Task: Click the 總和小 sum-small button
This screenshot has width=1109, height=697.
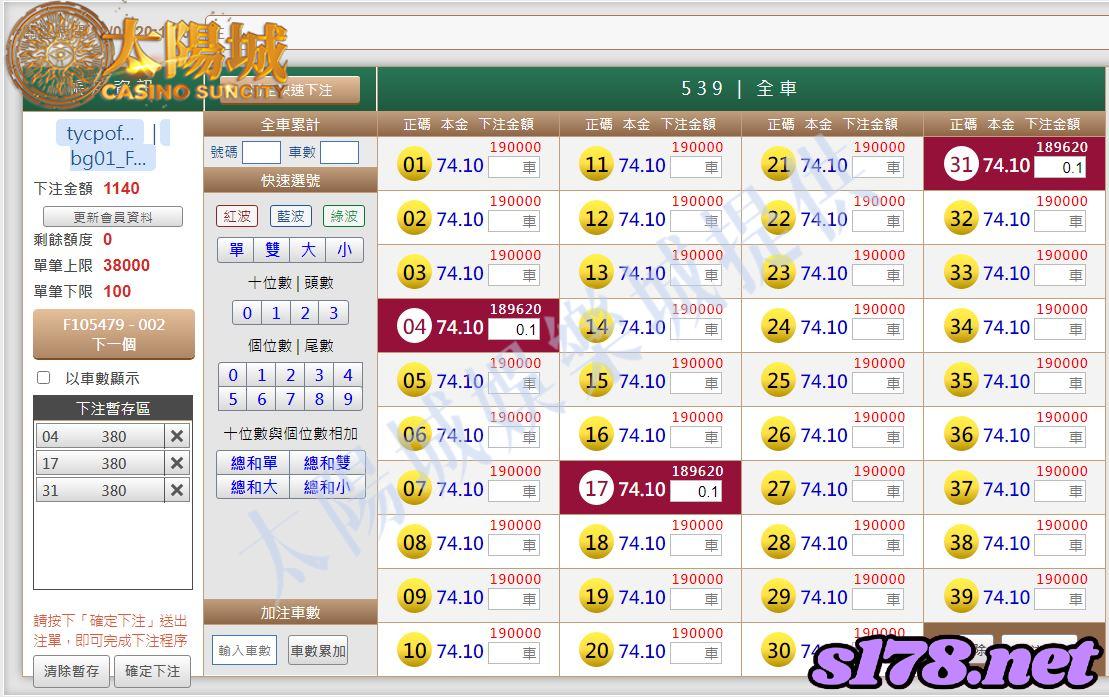Action: pos(327,487)
